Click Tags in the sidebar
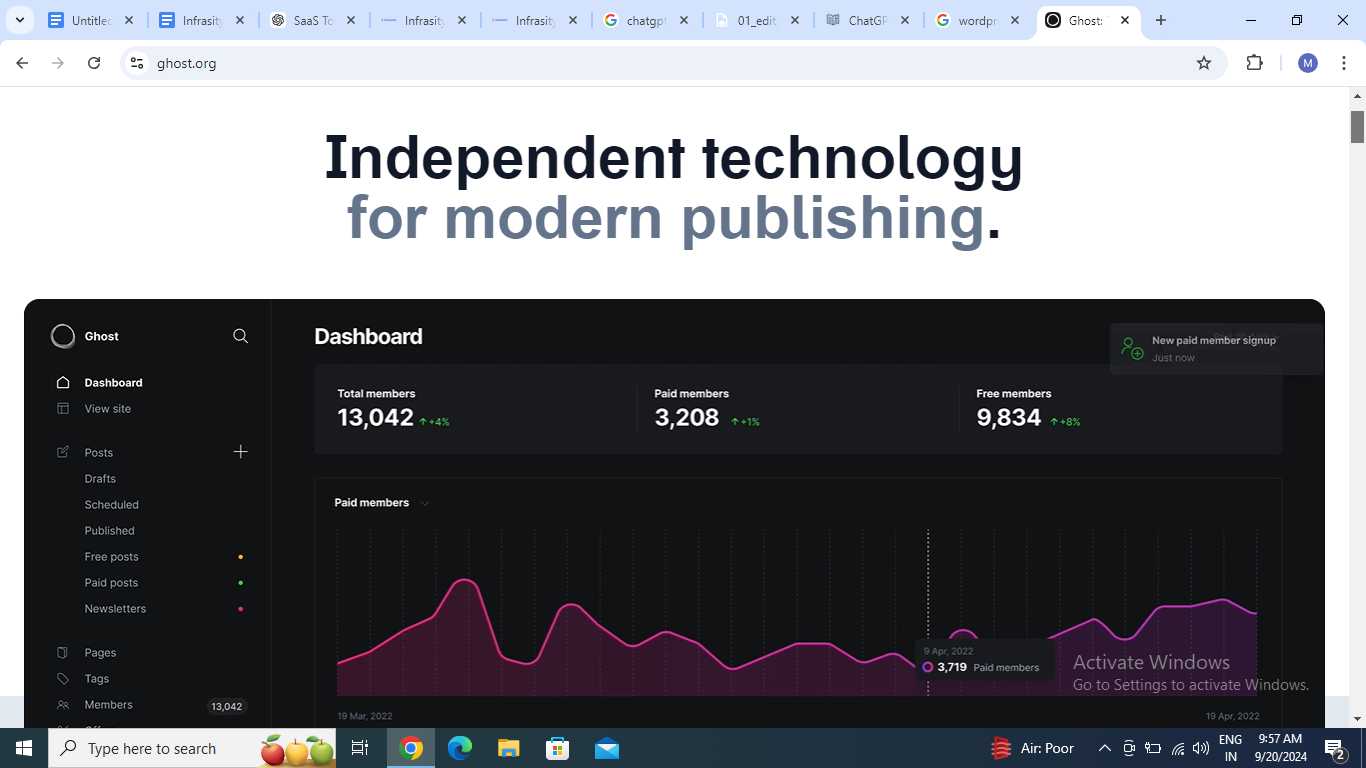1366x768 pixels. 97,678
